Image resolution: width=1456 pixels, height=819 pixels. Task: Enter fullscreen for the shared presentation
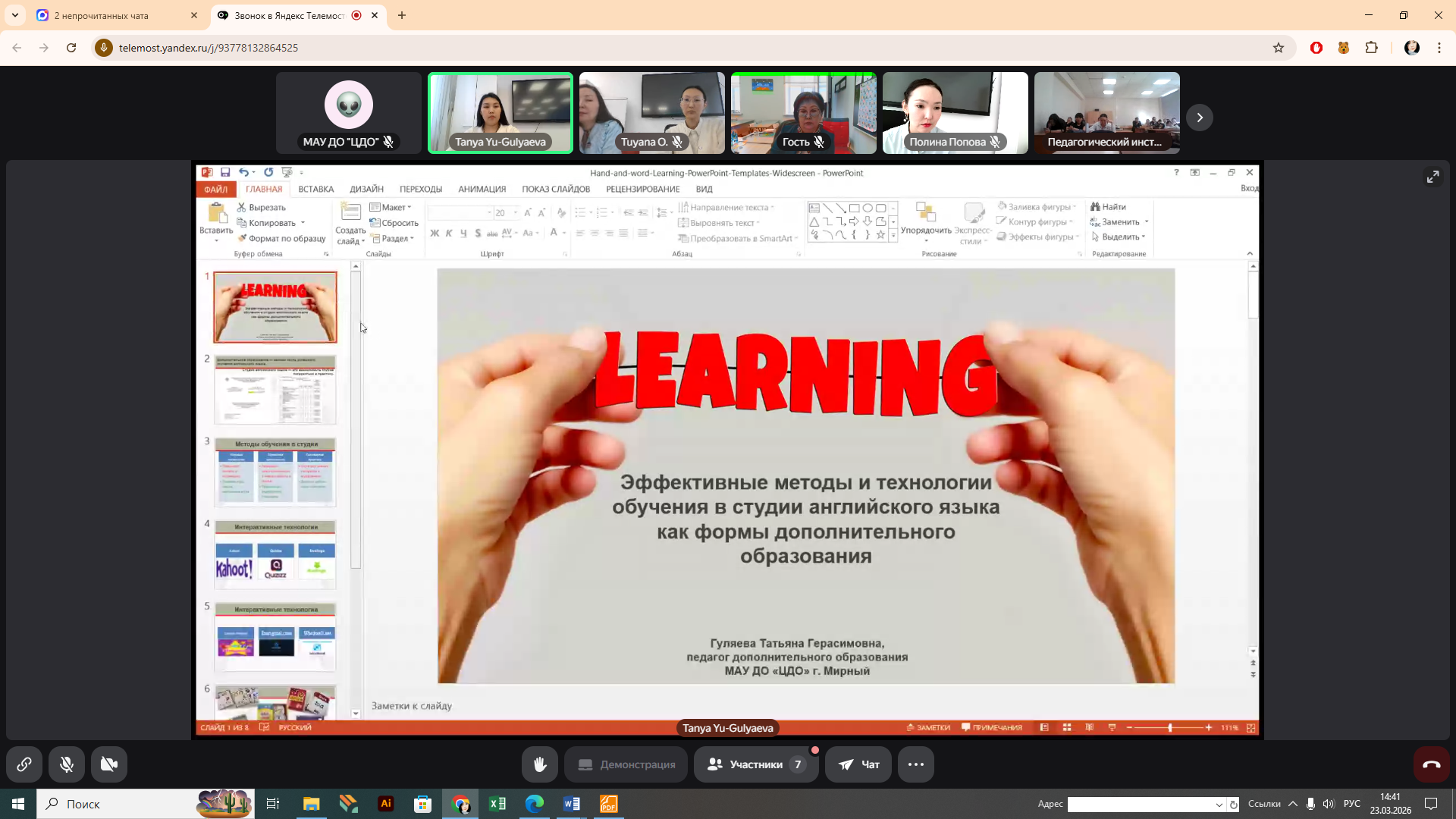(x=1432, y=177)
